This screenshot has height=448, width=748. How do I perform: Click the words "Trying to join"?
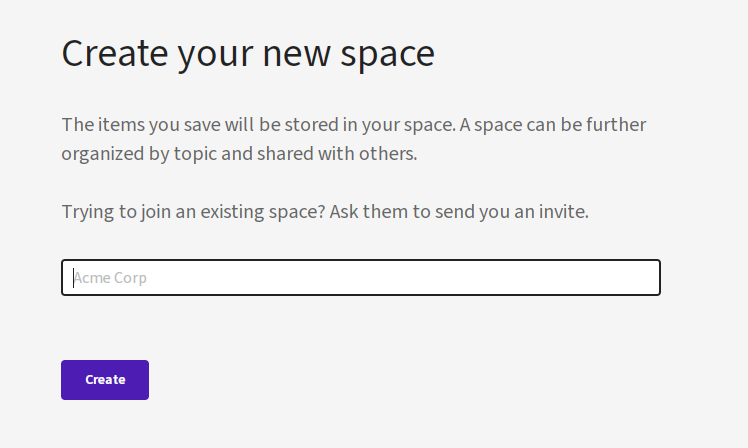[114, 212]
